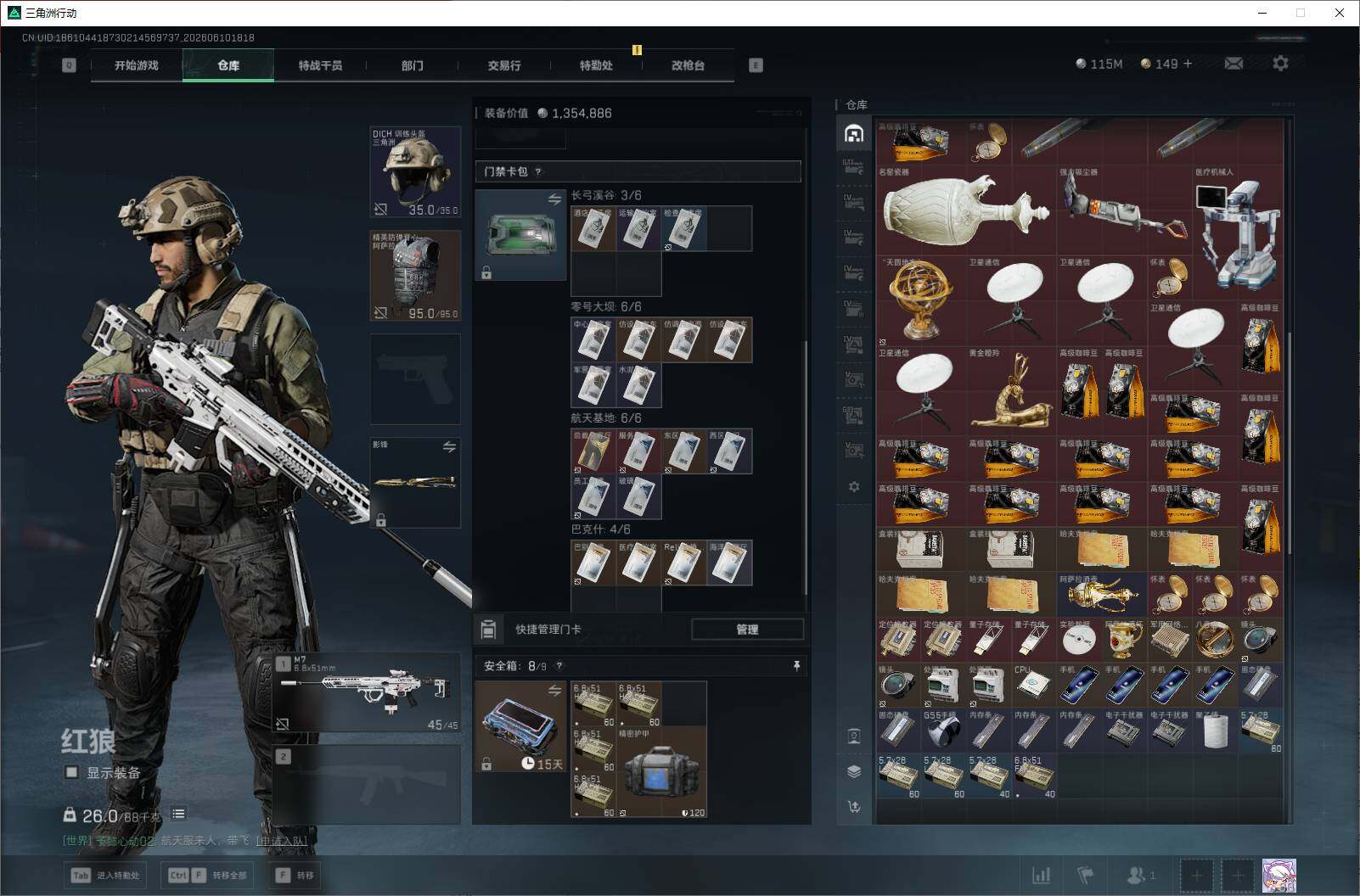The height and width of the screenshot is (896, 1360).
Task: Select the 名窑瓷器 vase item
Action: 967,210
